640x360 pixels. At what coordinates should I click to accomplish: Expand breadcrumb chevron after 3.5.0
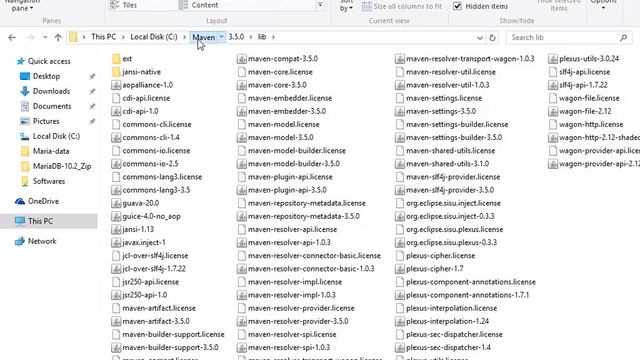[250, 37]
